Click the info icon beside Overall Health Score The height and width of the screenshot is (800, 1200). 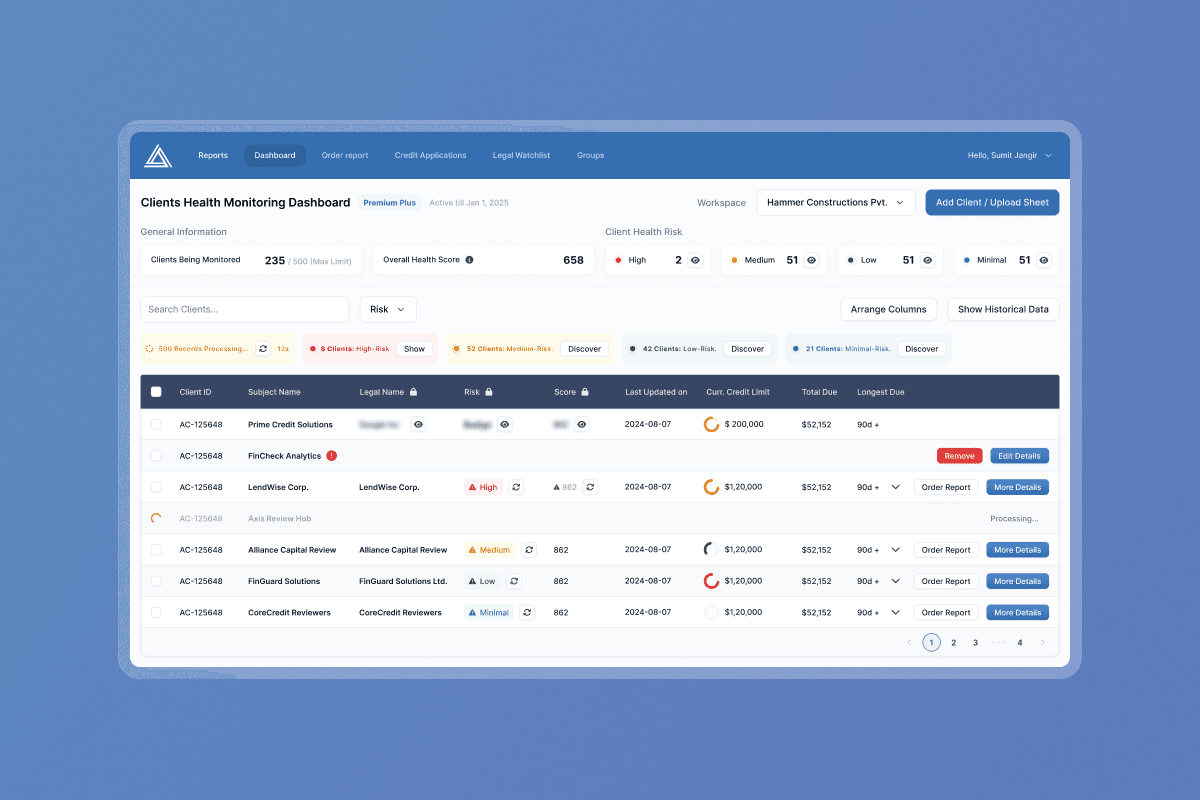[x=470, y=260]
